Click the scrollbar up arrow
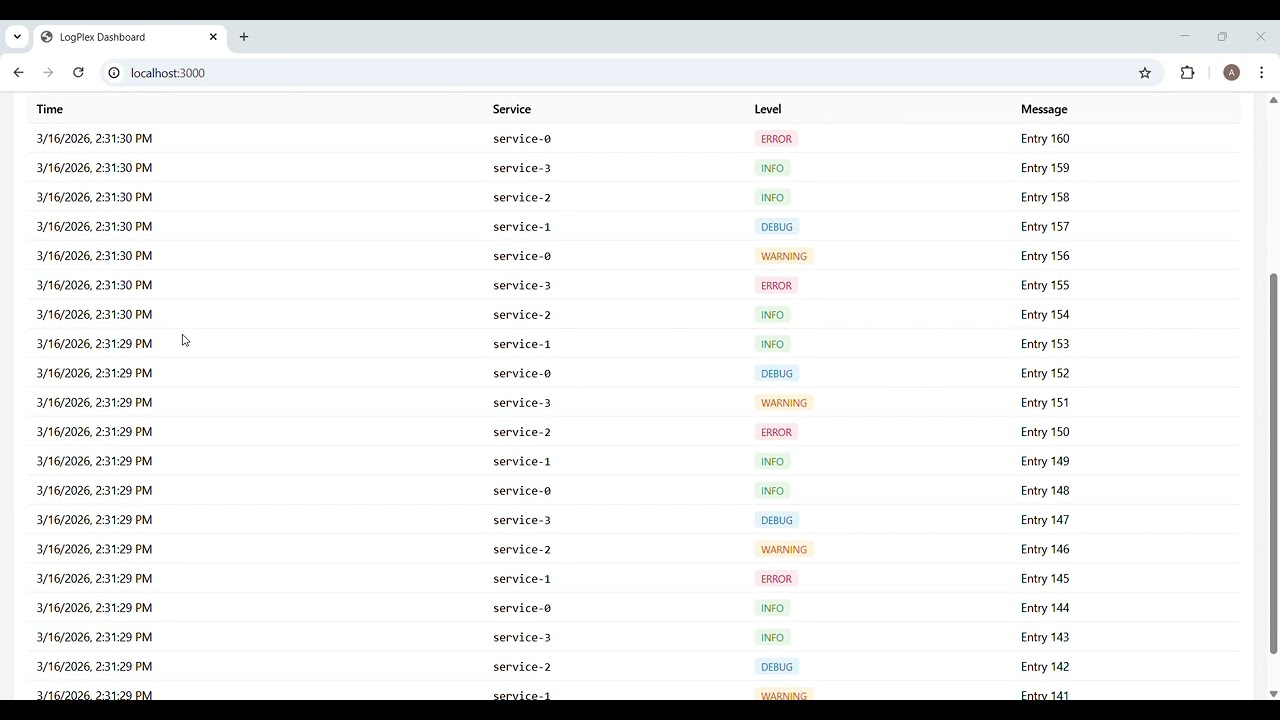The width and height of the screenshot is (1280, 720). (x=1273, y=100)
